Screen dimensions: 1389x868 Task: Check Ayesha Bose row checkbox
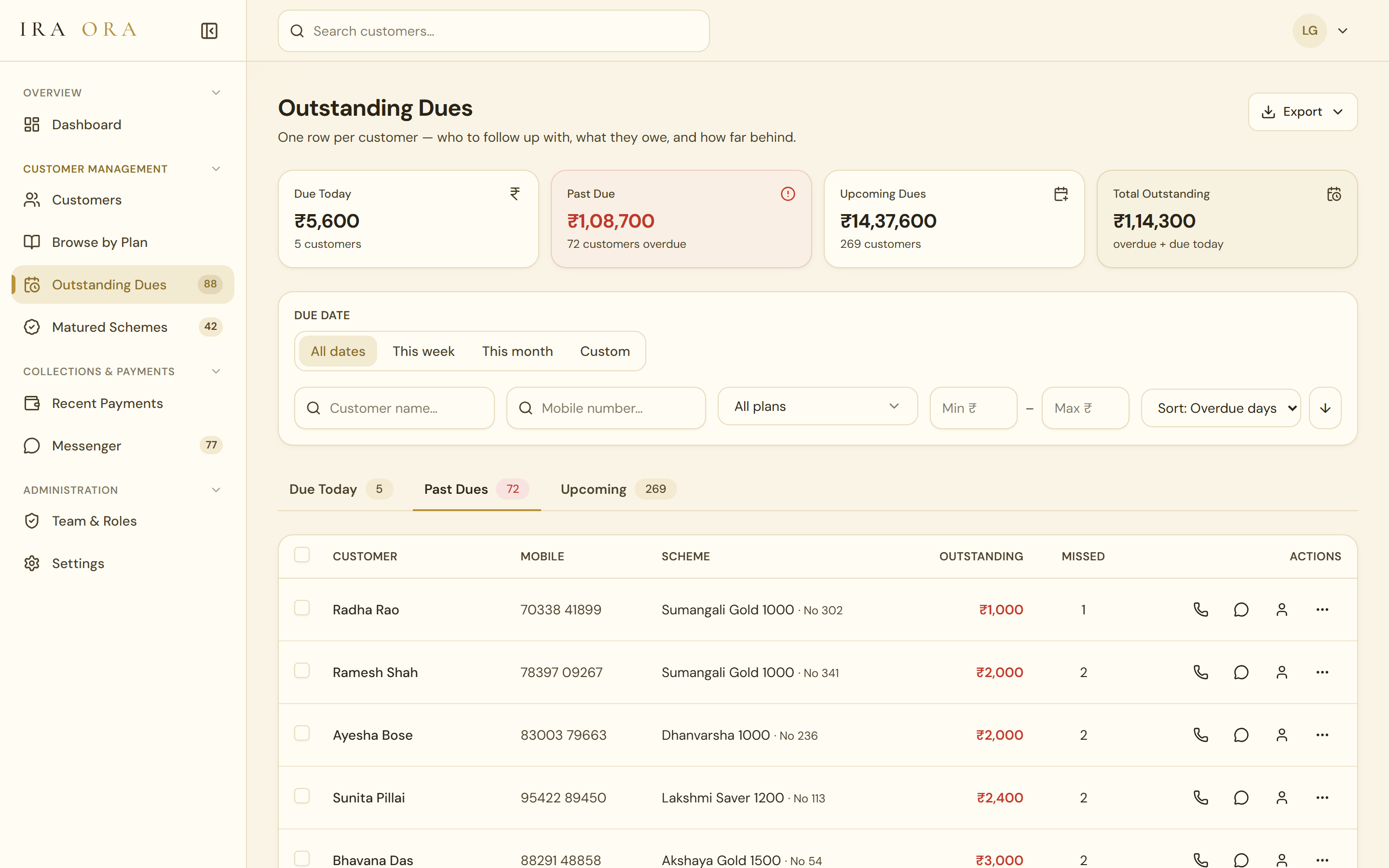[302, 732]
